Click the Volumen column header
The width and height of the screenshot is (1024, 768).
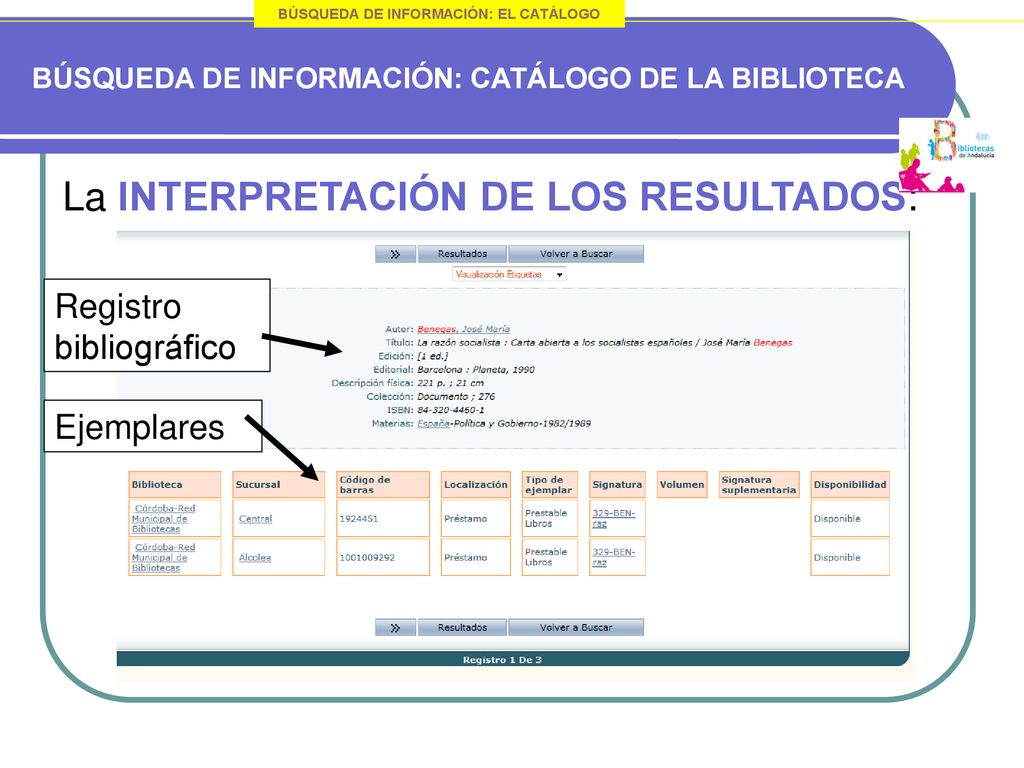click(x=682, y=485)
